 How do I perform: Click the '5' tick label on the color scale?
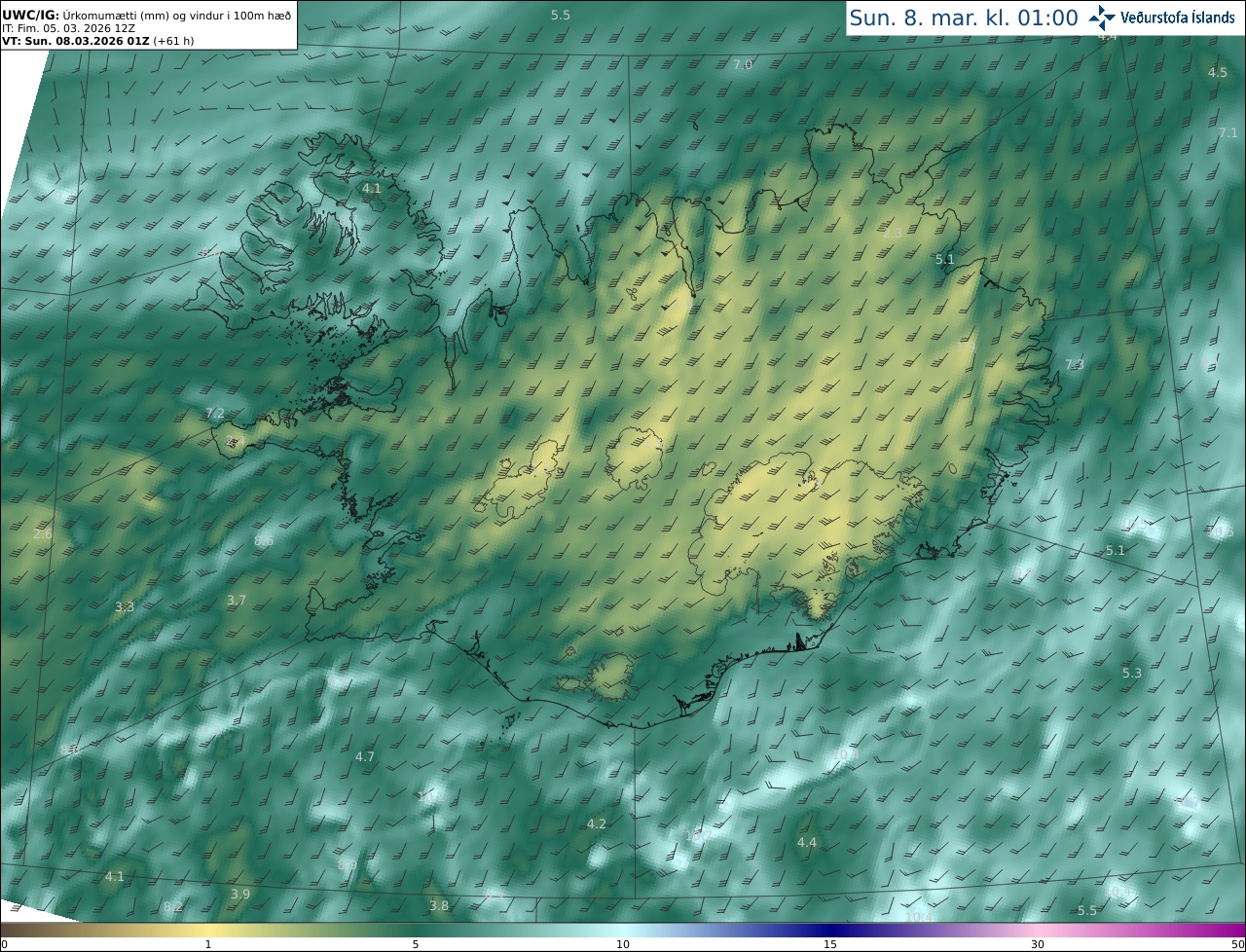pos(416,945)
